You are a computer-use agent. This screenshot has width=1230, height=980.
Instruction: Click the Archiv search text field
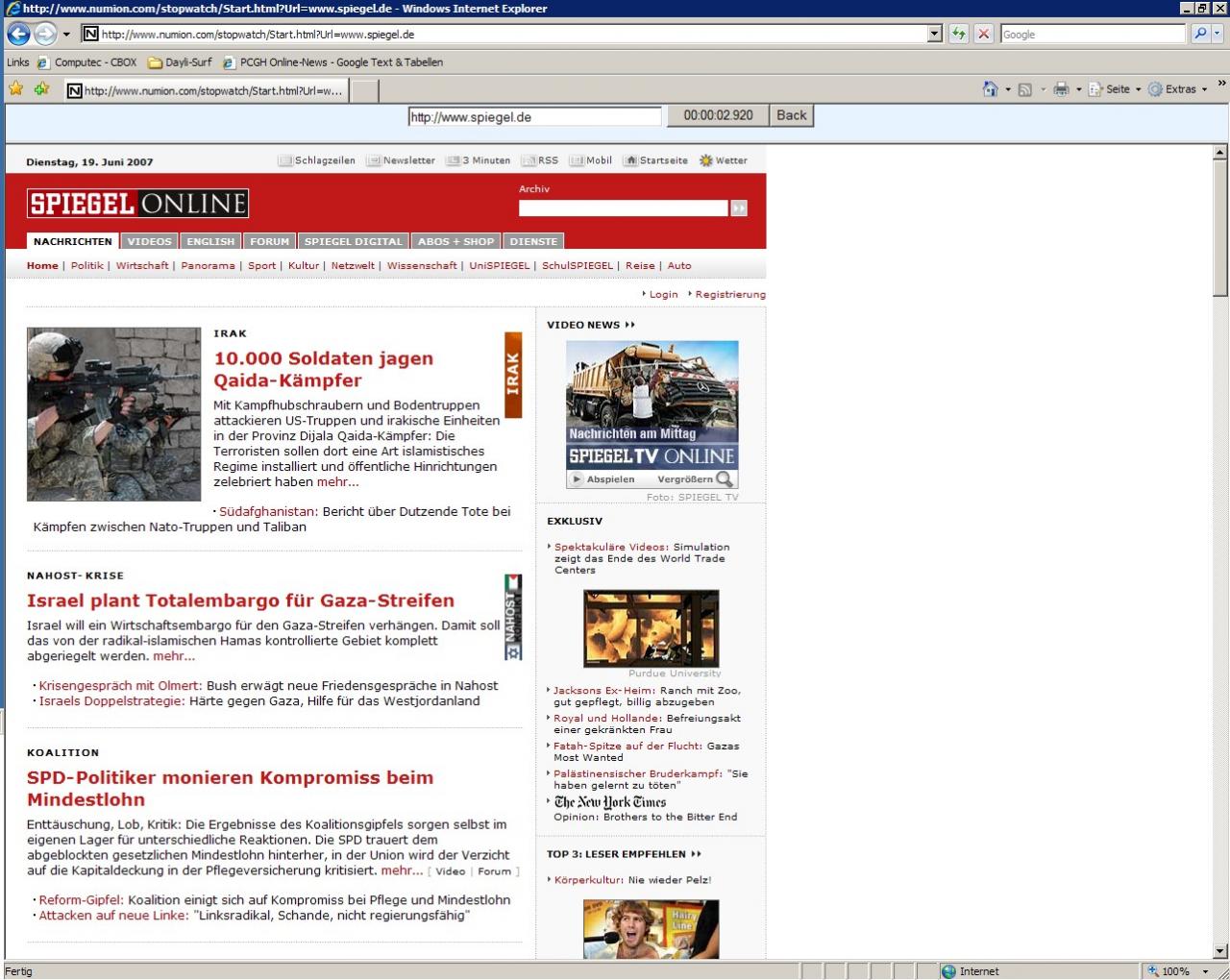(623, 208)
